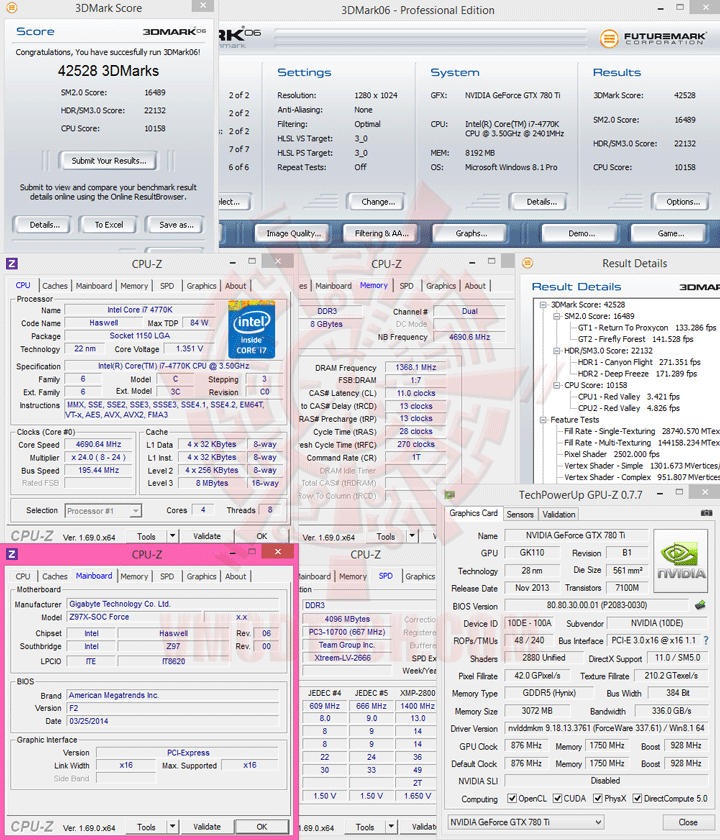Click the Tools button in the CPU-Z CPU window

(x=146, y=536)
